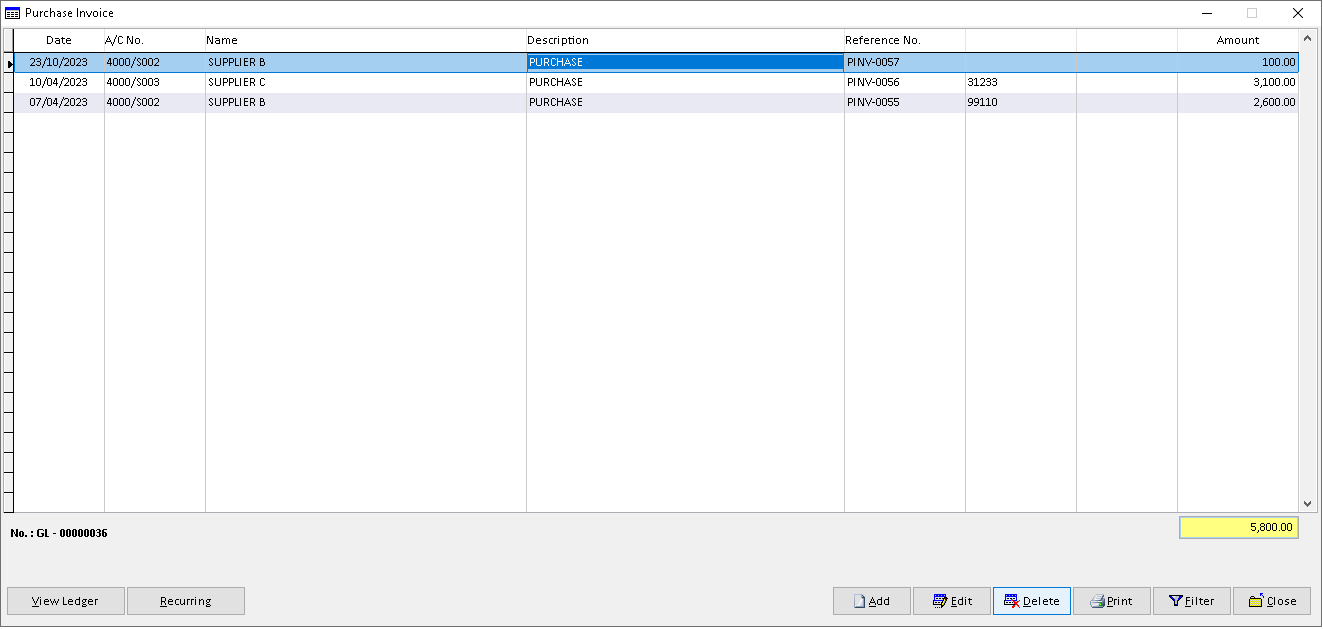Delete the selected purchase invoice
Image resolution: width=1323 pixels, height=629 pixels.
point(1032,601)
